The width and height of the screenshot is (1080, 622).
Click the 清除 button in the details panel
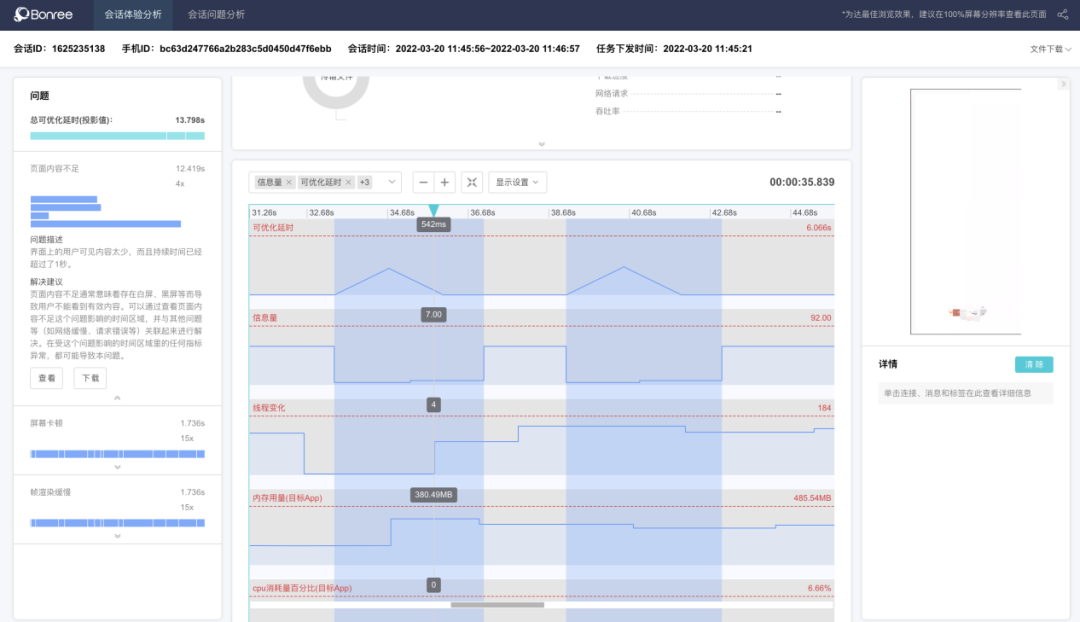pyautogui.click(x=1033, y=365)
